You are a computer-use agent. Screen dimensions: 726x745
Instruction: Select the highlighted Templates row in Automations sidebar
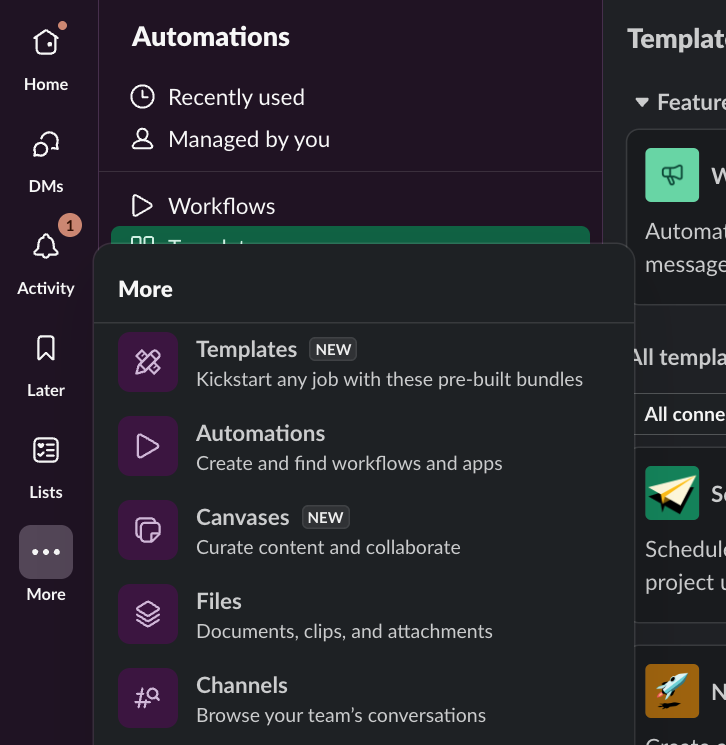tap(350, 236)
